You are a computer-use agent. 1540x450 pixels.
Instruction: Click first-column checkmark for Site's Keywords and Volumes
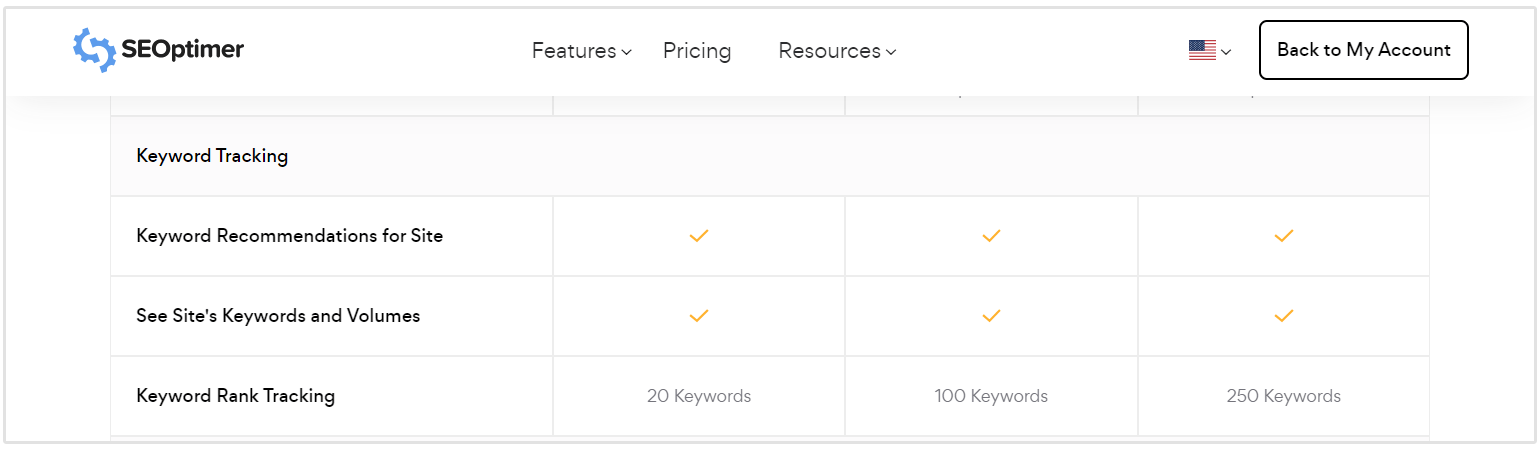point(699,316)
